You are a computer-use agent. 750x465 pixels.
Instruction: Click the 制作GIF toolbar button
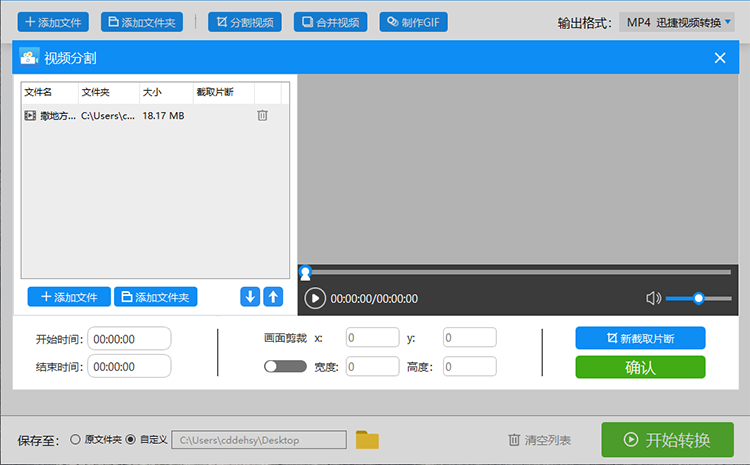click(x=414, y=22)
